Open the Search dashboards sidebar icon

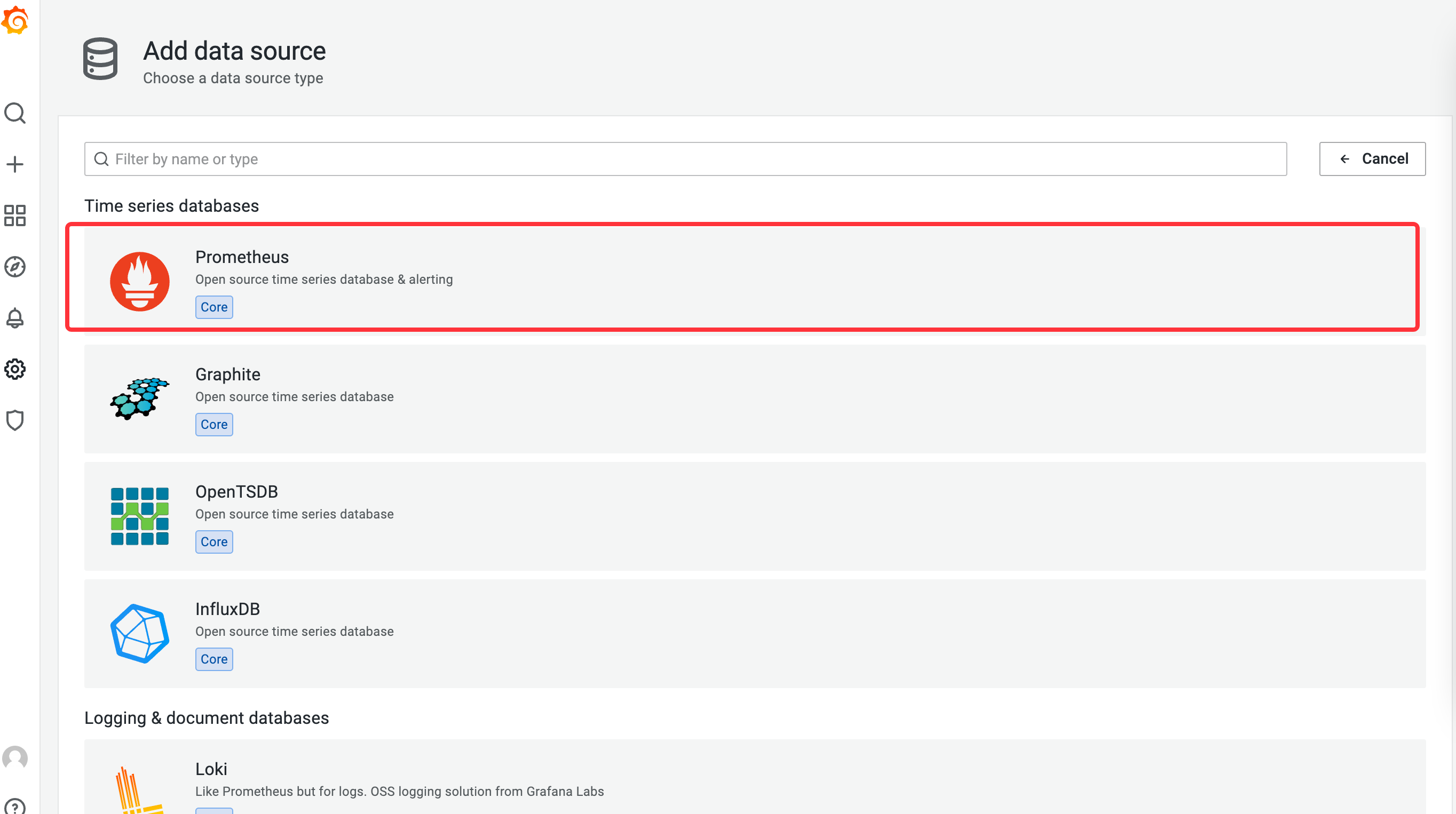15,113
